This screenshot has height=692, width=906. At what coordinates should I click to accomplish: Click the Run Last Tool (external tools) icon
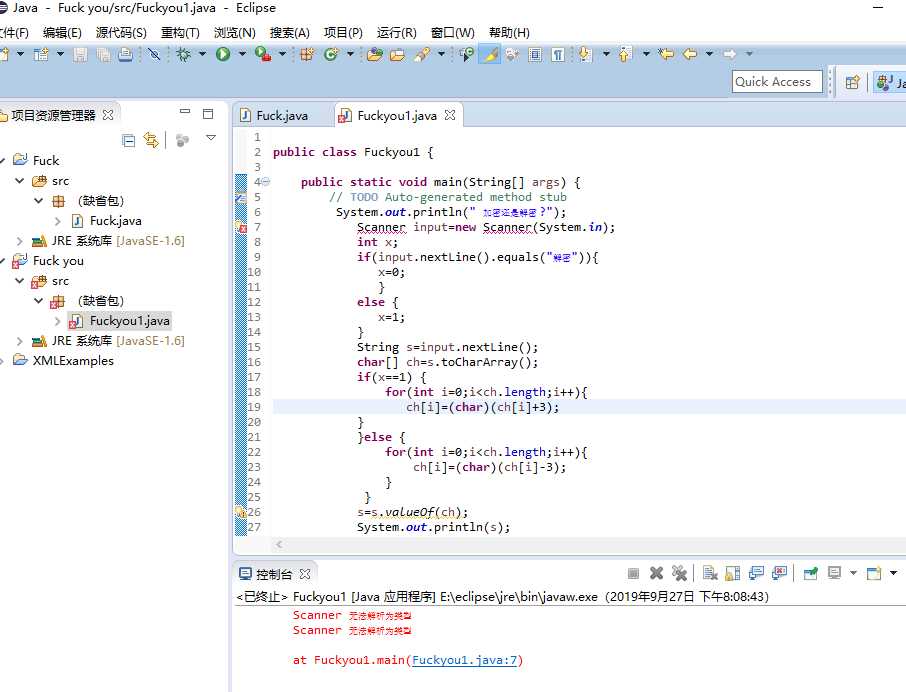[263, 54]
